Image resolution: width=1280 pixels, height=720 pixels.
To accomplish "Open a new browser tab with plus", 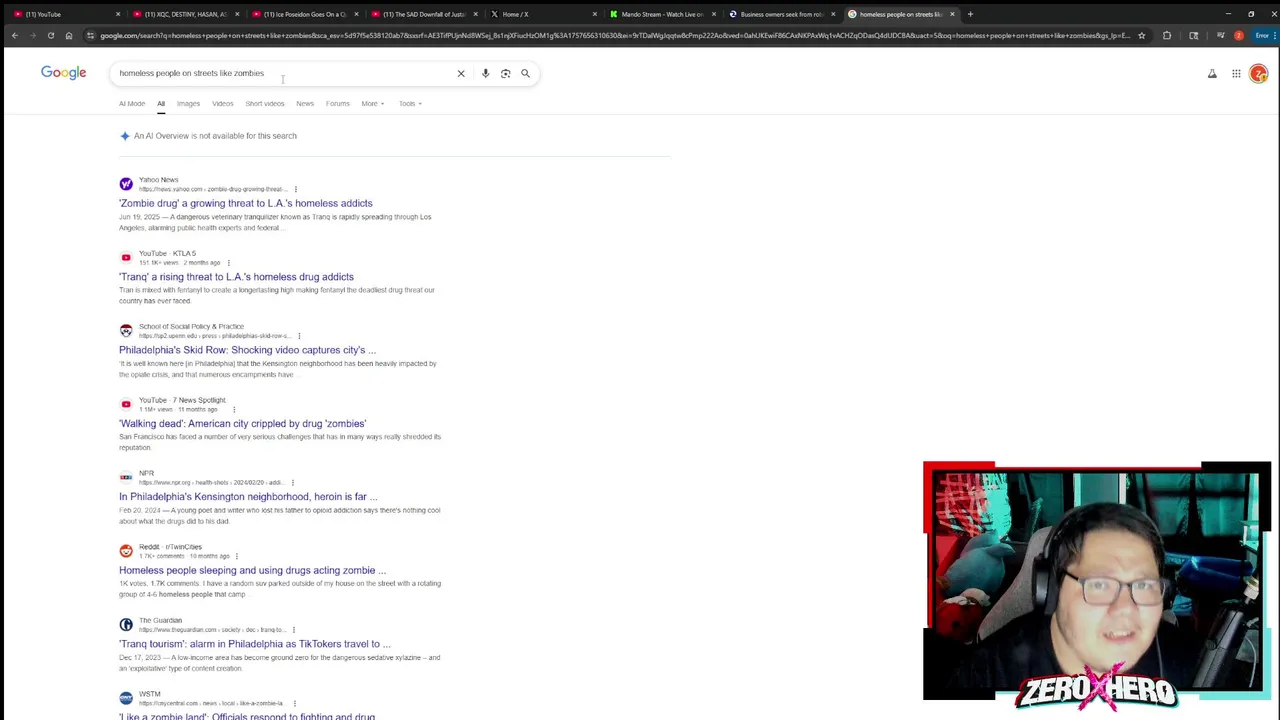I will pyautogui.click(x=970, y=14).
